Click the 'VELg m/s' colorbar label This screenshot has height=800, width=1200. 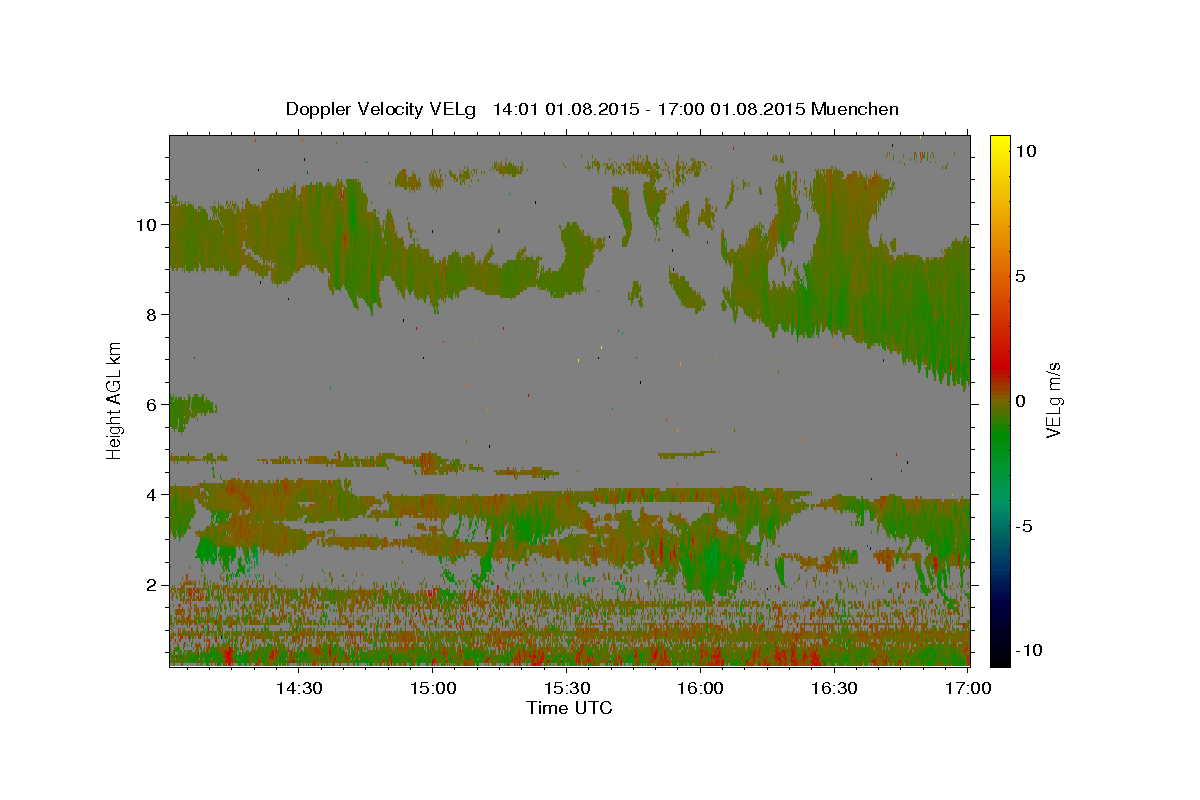coord(1053,400)
